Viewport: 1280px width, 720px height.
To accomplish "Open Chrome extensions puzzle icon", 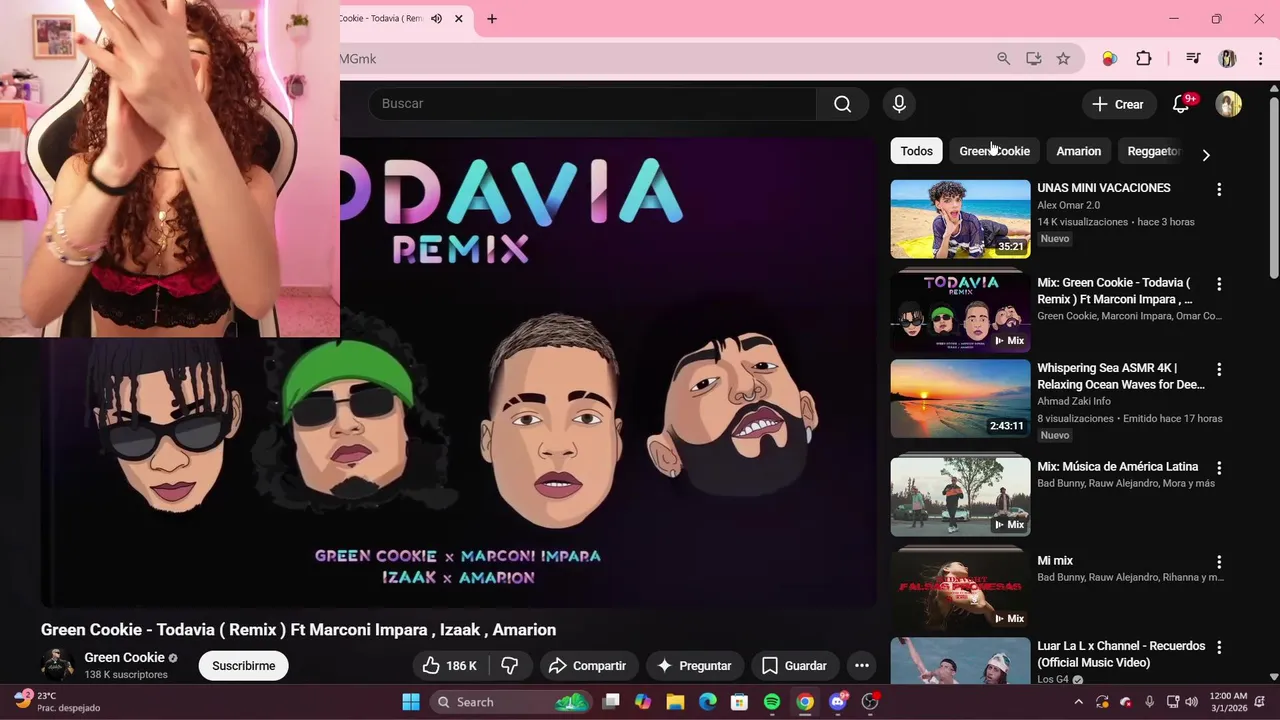I will [x=1144, y=59].
